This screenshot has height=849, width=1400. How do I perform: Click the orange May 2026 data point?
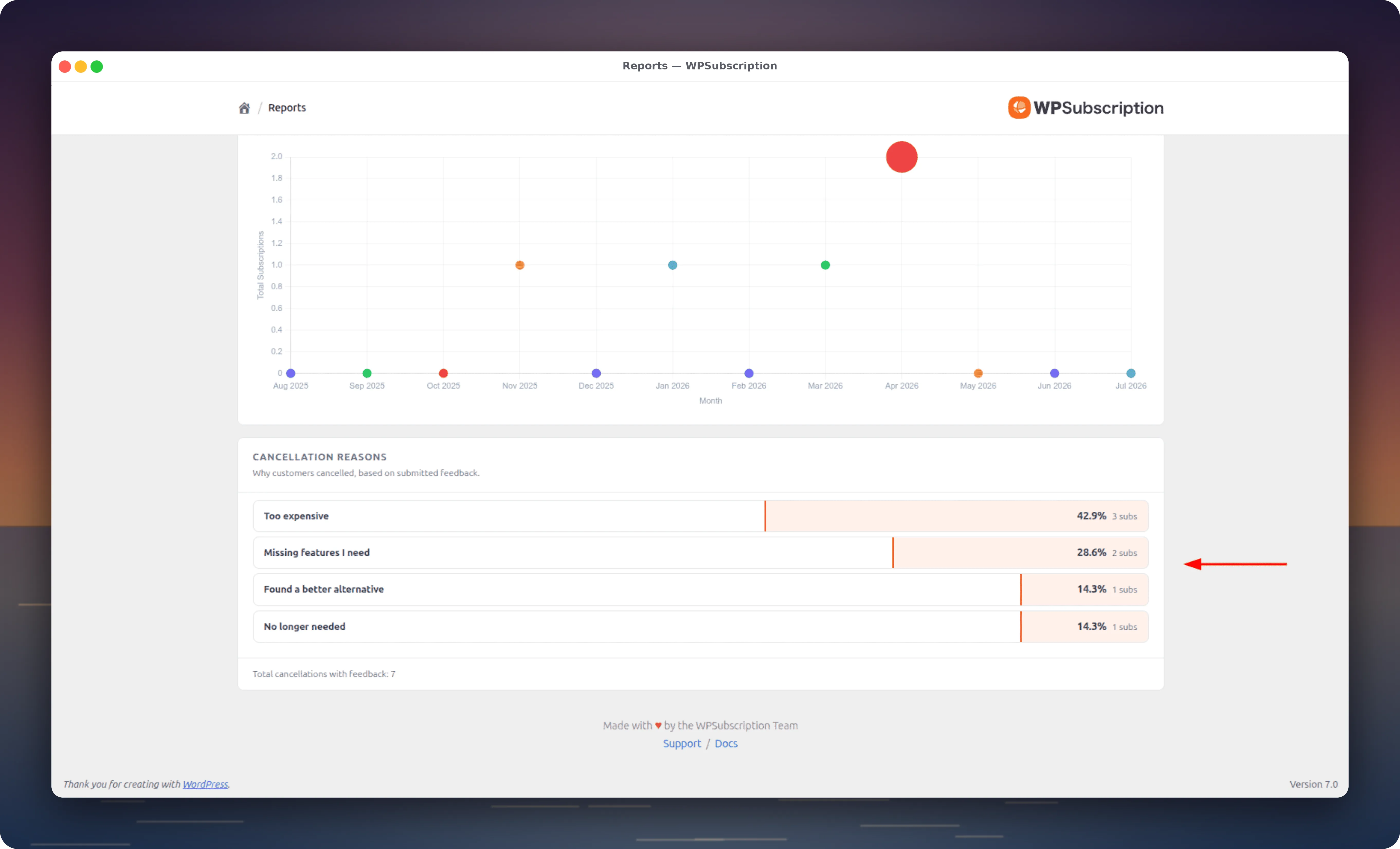[978, 373]
